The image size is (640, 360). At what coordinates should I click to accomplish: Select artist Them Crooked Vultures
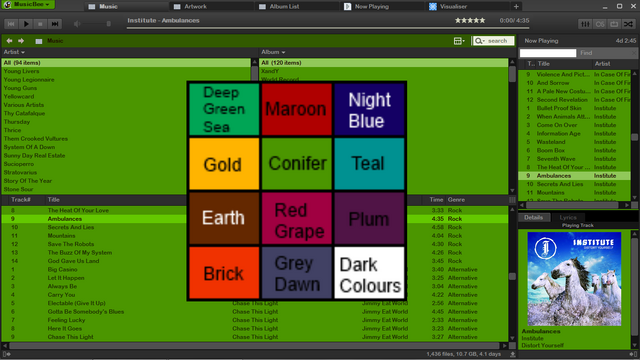click(36, 139)
